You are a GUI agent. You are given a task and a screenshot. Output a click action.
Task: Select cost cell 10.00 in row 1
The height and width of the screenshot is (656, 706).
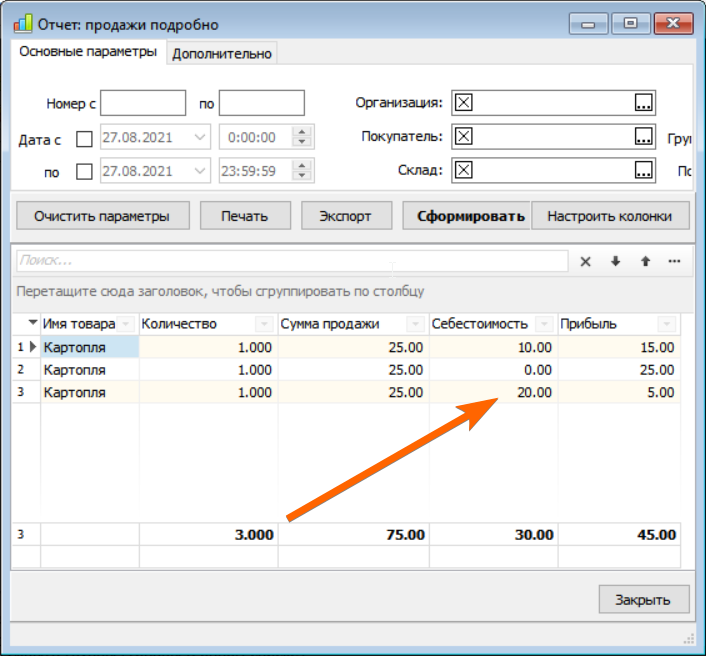pyautogui.click(x=494, y=347)
